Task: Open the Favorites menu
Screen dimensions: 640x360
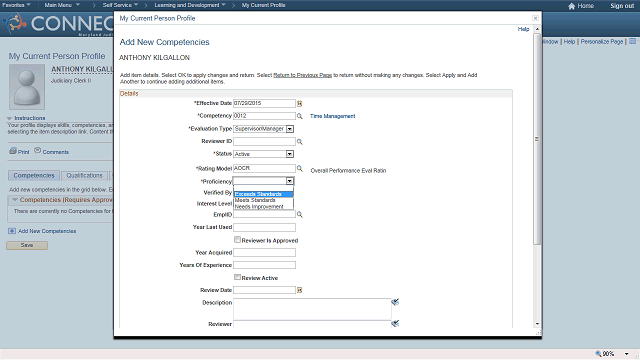Action: coord(16,5)
